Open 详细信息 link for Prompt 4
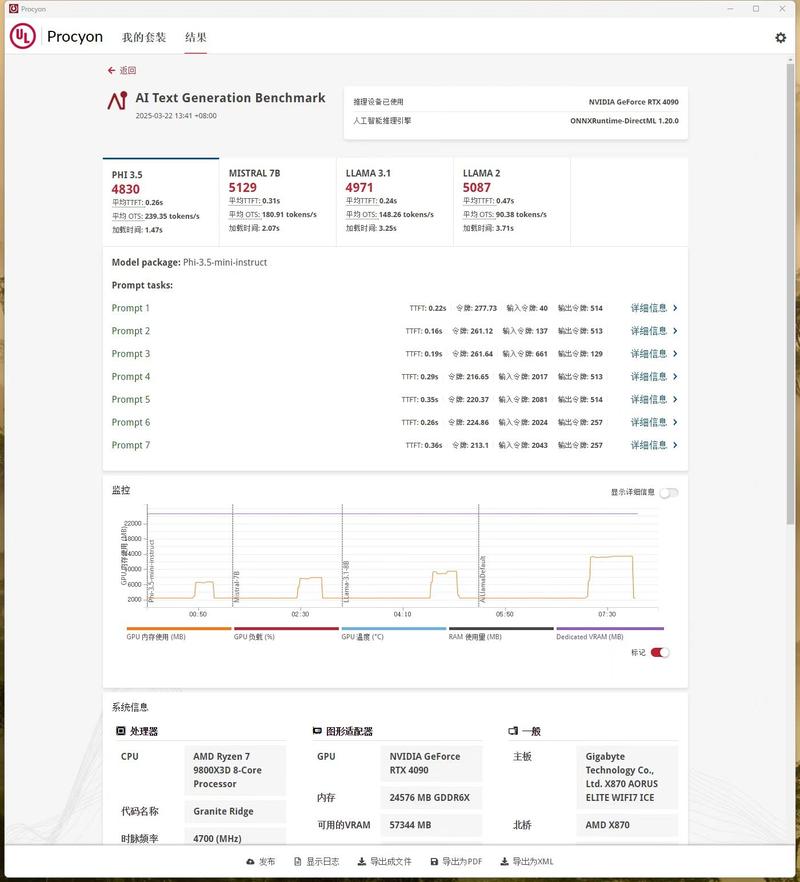 coord(649,376)
